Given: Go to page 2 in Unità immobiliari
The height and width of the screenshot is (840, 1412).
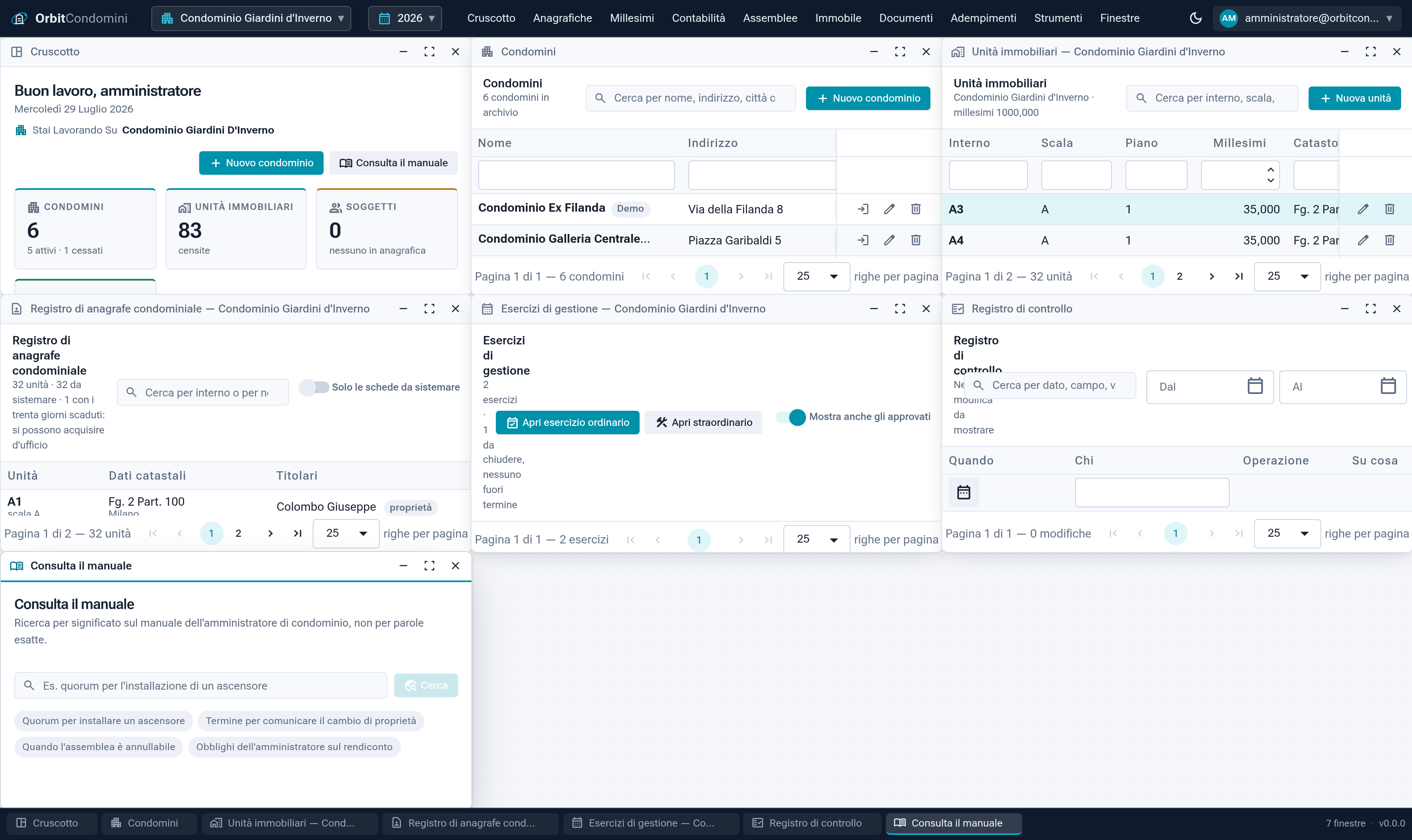Looking at the screenshot, I should pyautogui.click(x=1180, y=276).
